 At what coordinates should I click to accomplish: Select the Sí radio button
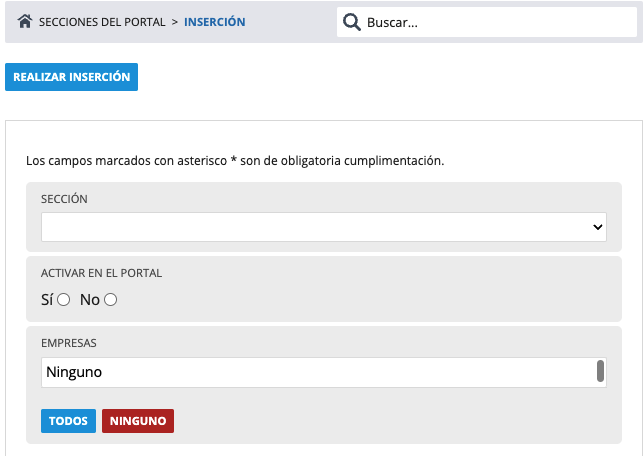pyautogui.click(x=64, y=299)
